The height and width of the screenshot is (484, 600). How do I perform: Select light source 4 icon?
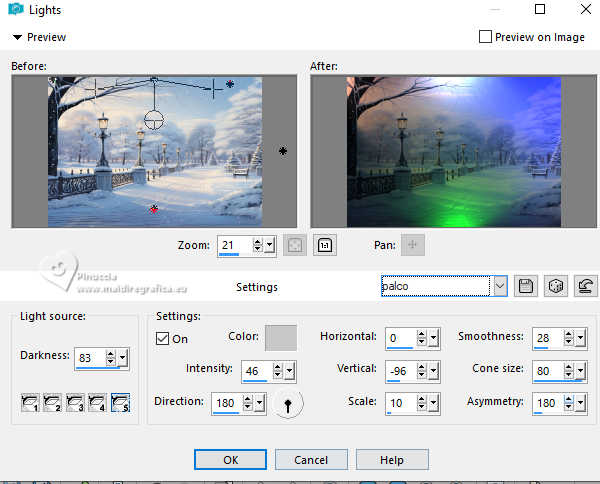tap(97, 403)
